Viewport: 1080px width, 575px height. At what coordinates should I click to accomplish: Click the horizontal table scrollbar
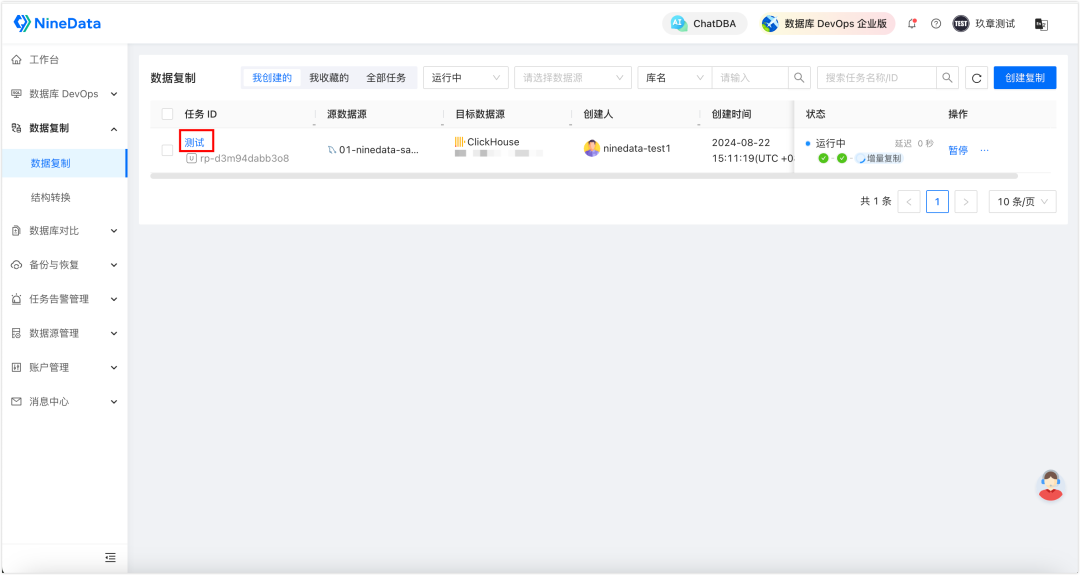(x=584, y=176)
